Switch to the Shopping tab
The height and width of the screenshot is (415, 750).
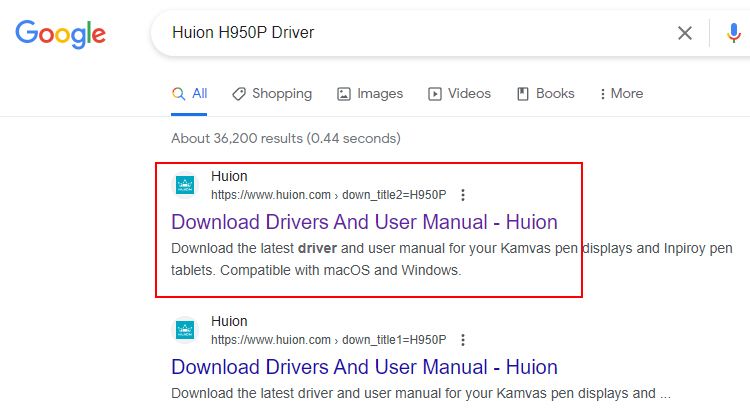[x=272, y=94]
